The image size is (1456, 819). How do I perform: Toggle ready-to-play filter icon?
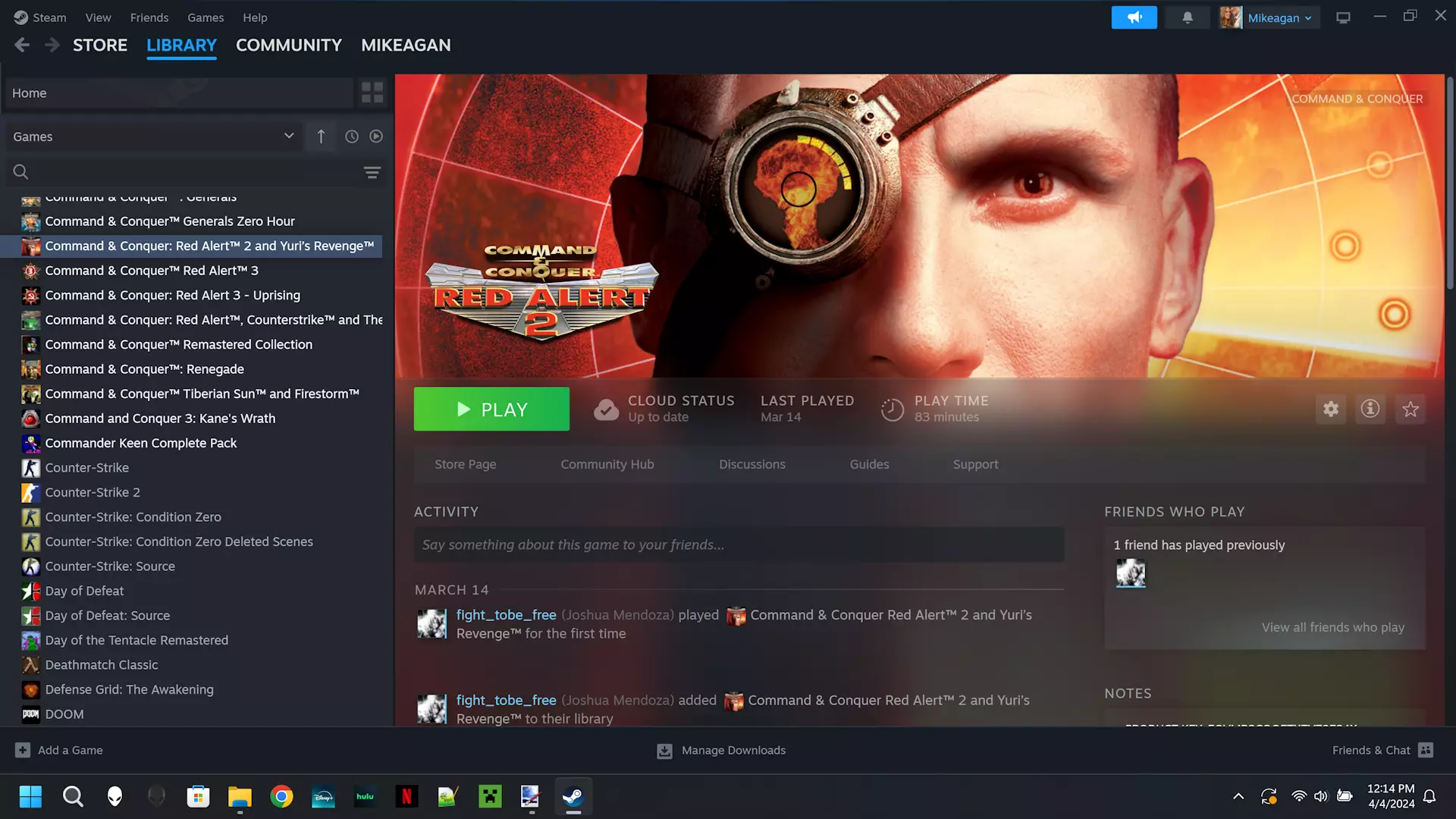(376, 136)
